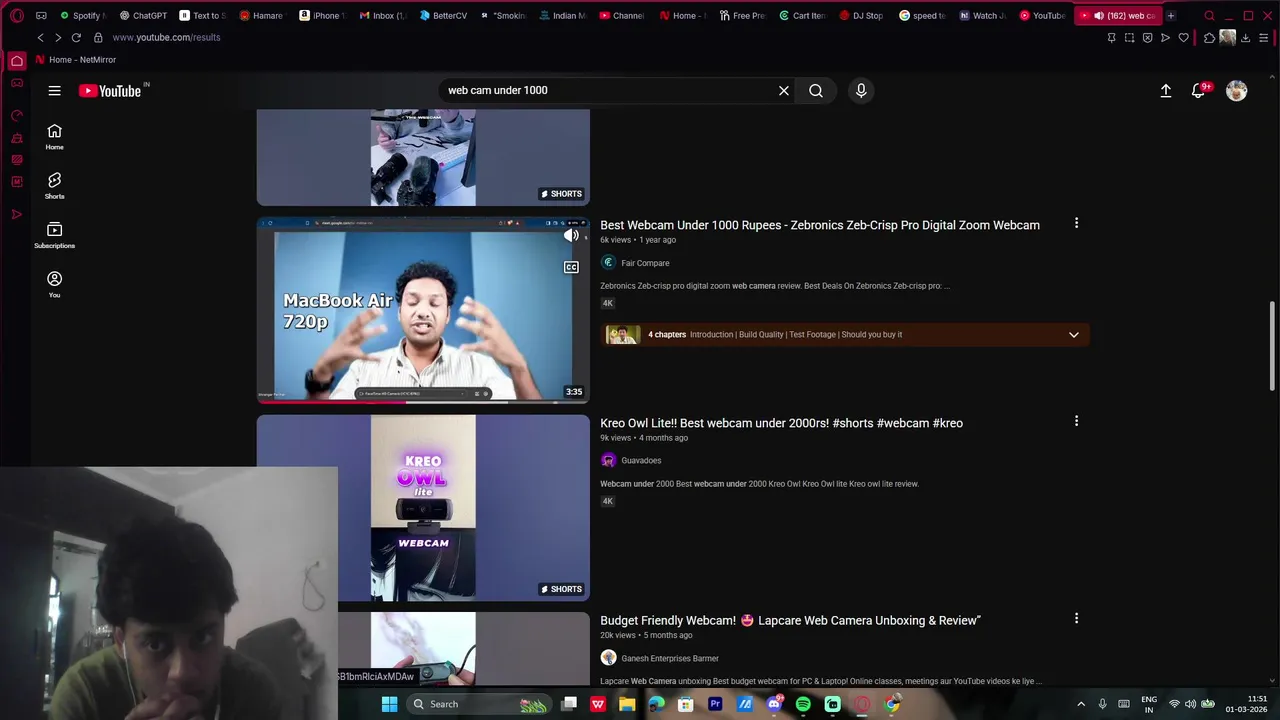Open Shorts in the YouTube sidebar
Image resolution: width=1280 pixels, height=720 pixels.
(x=54, y=186)
